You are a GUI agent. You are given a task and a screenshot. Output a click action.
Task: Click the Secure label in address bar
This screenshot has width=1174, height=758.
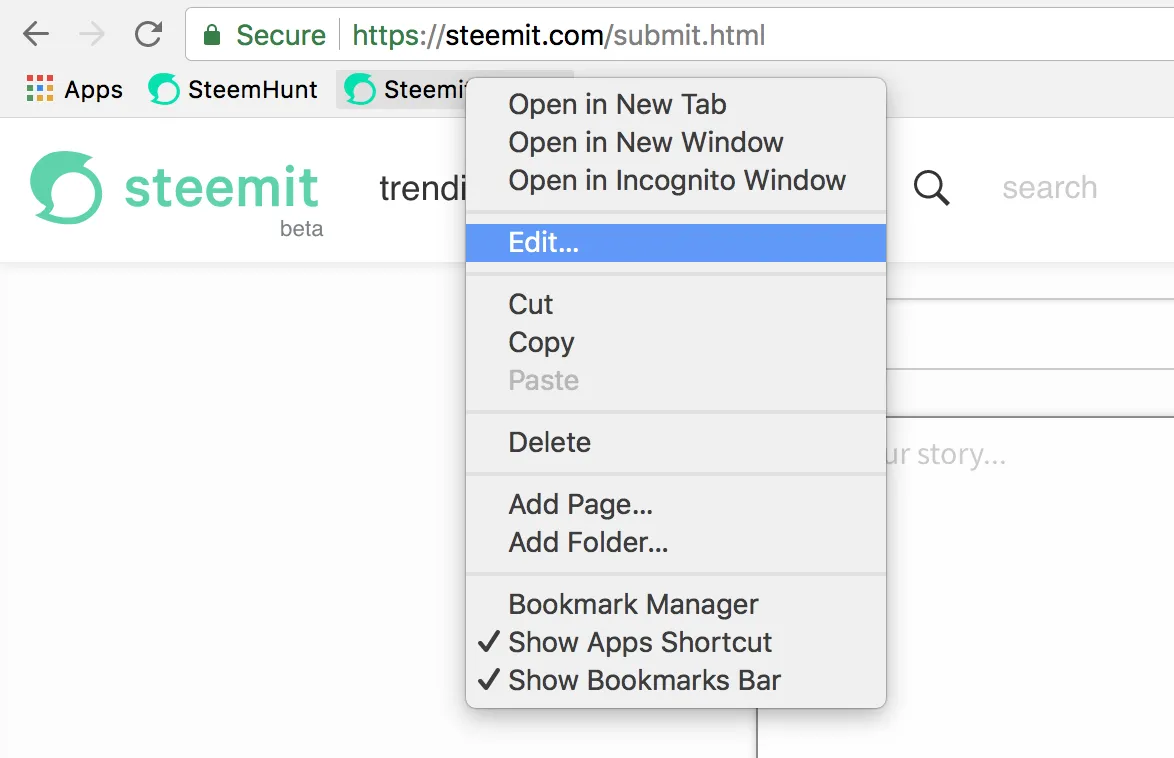pyautogui.click(x=281, y=35)
